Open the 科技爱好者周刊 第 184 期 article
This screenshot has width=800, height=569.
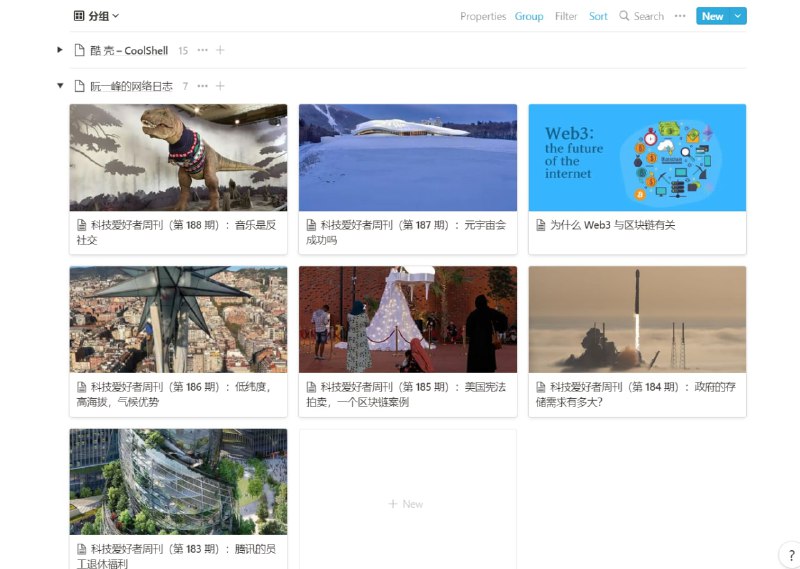point(637,393)
